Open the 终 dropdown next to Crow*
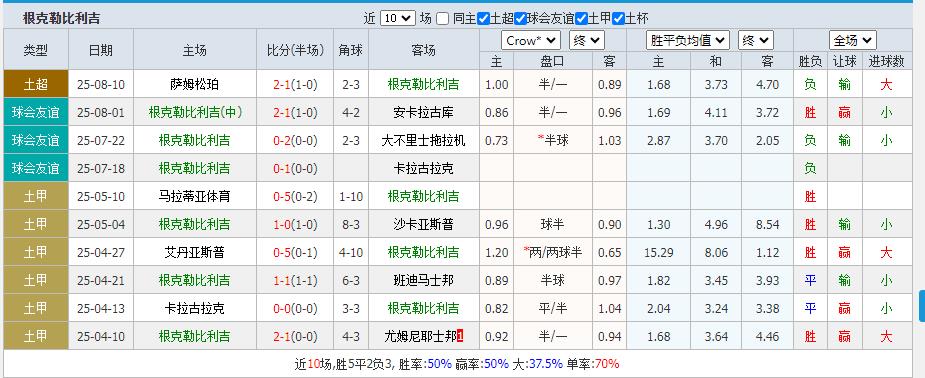Viewport: 925px width, 378px height. point(586,41)
